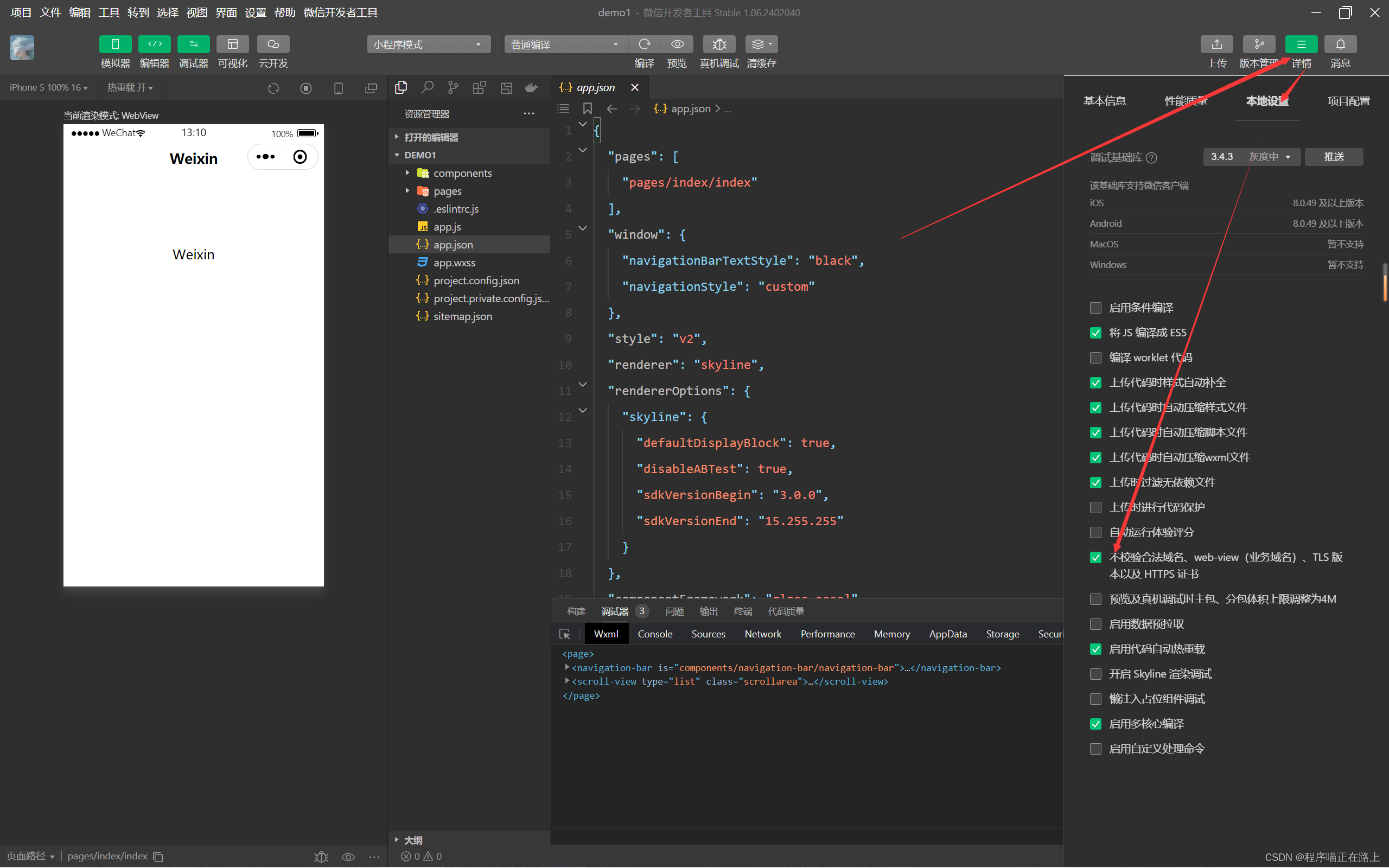1389x868 pixels.
Task: Click the 推送 button
Action: coord(1333,157)
